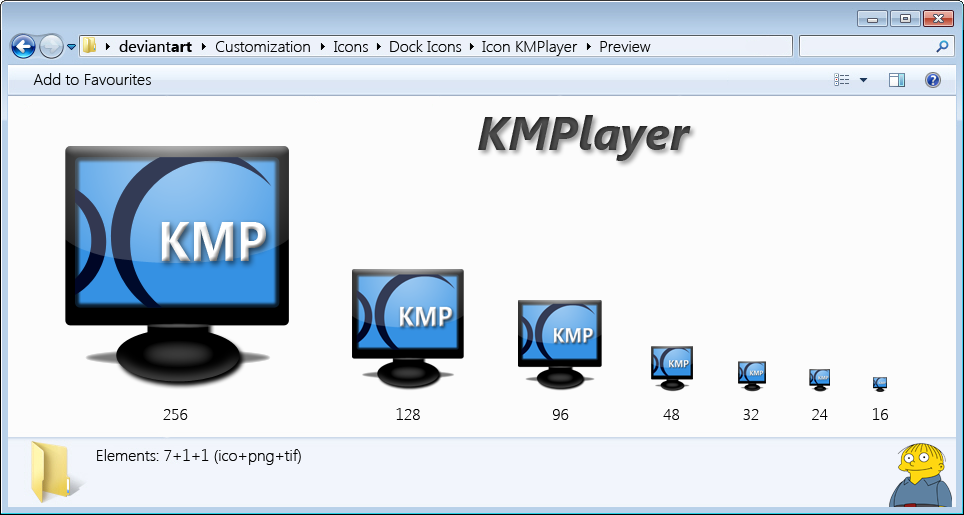
Task: Select the 96 size KMPlayer icon
Action: coord(559,344)
